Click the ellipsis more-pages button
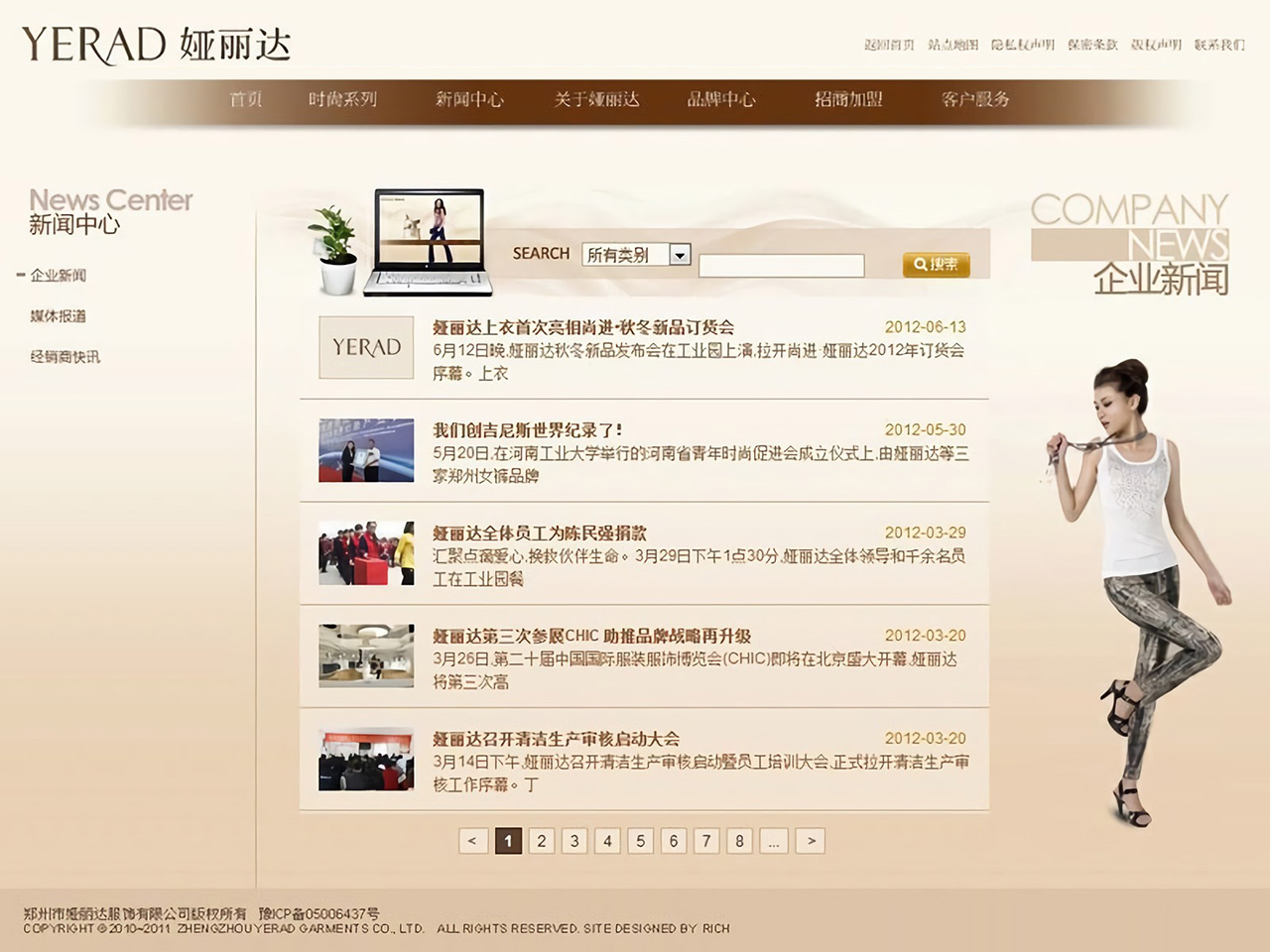The width and height of the screenshot is (1270, 952). 774,841
